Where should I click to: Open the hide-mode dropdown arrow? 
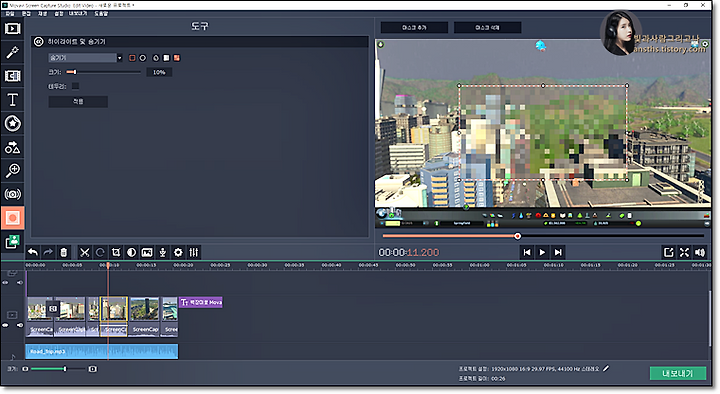[x=119, y=58]
